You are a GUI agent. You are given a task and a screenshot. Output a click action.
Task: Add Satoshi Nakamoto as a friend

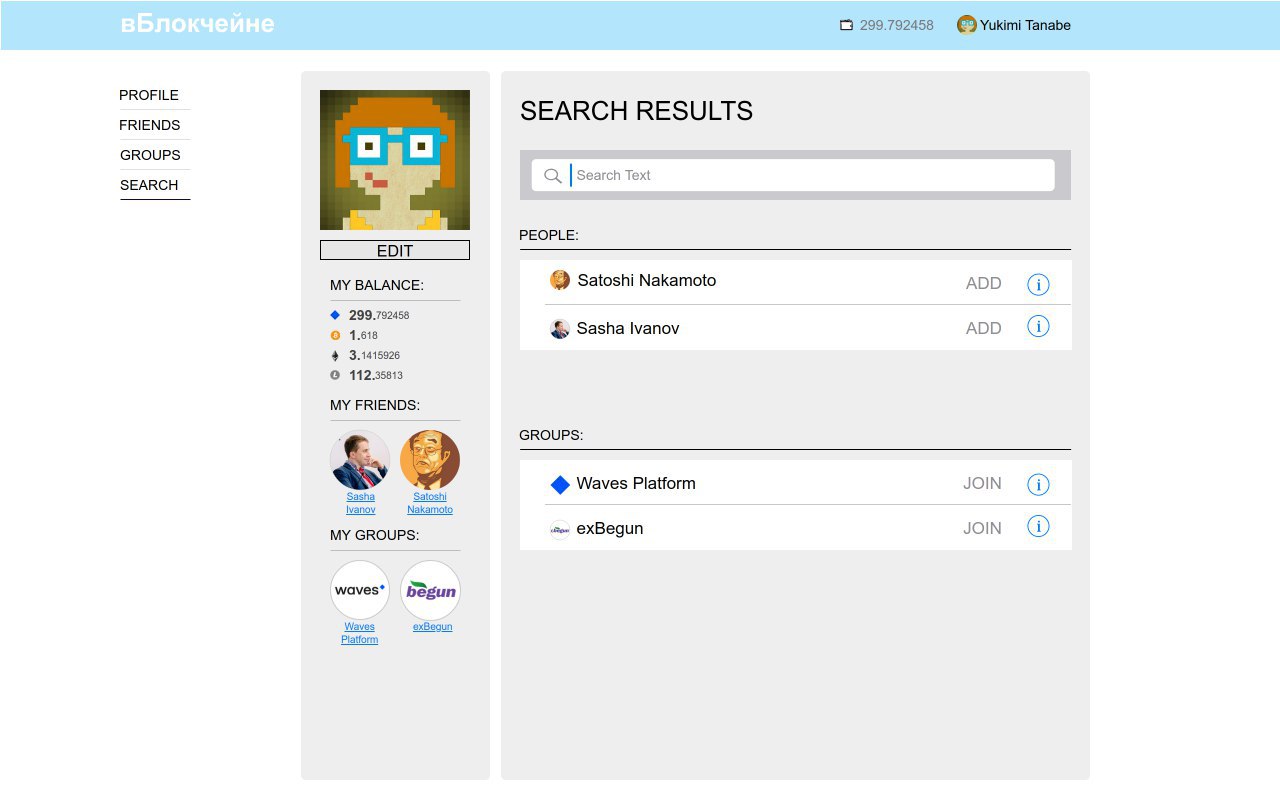click(984, 284)
